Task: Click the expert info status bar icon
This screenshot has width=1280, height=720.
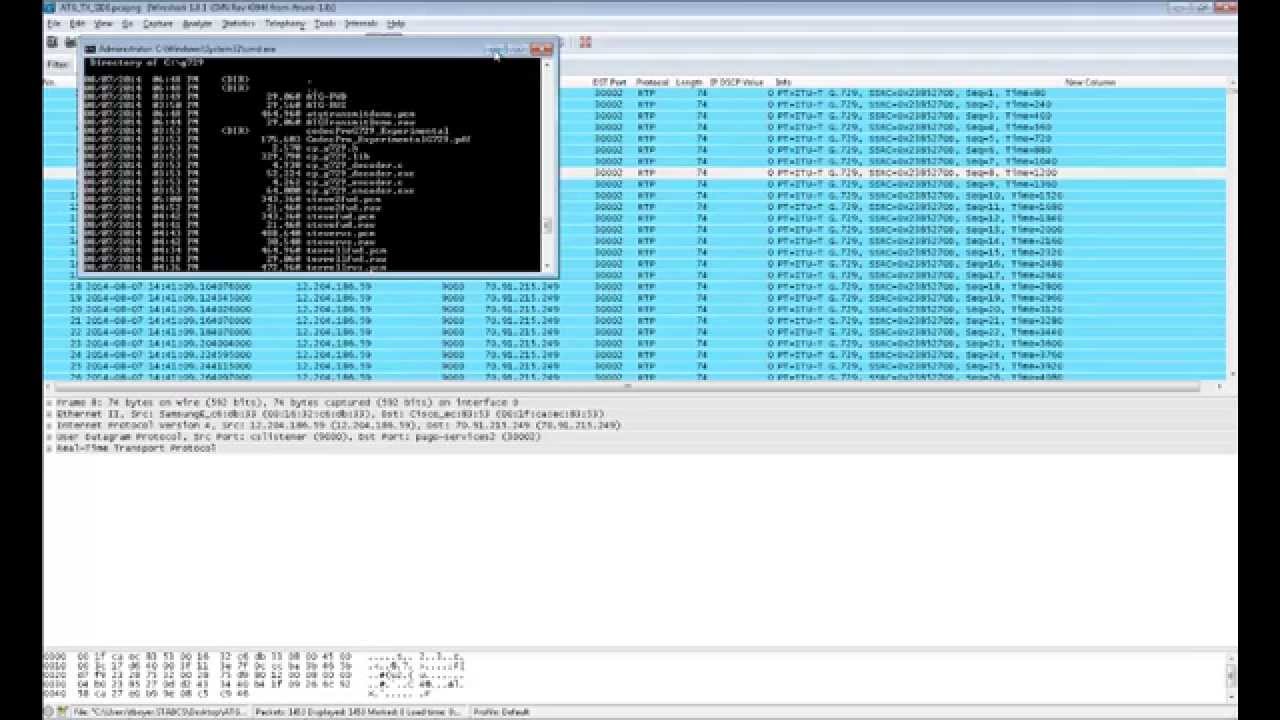Action: [49, 712]
